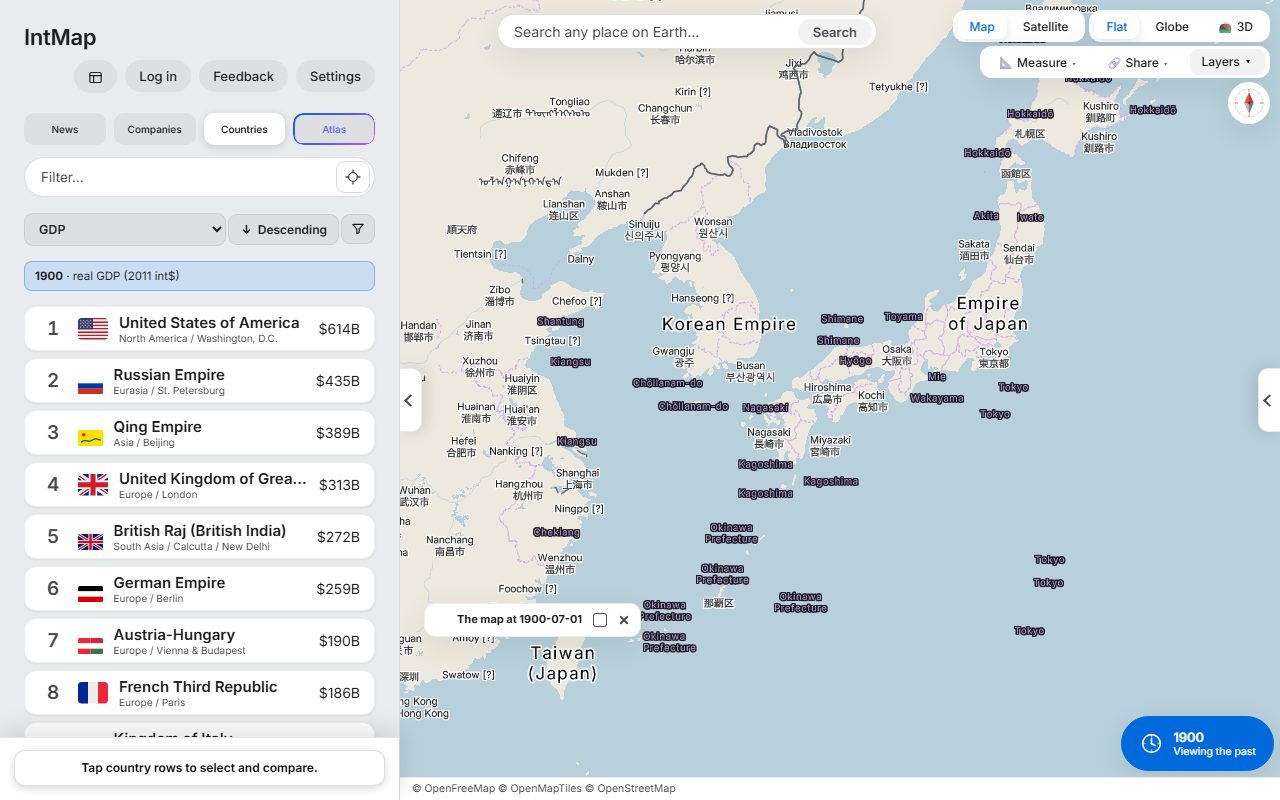Click the Measure ruler tool

point(1037,62)
